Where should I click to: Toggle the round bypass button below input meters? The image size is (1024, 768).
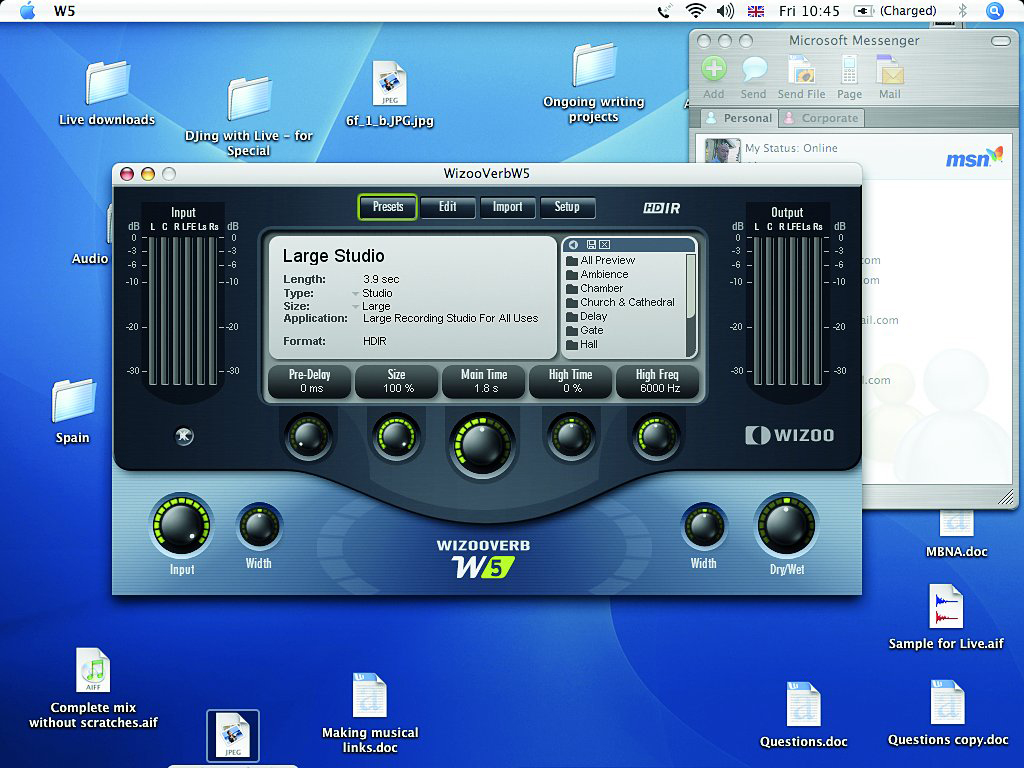pos(184,436)
